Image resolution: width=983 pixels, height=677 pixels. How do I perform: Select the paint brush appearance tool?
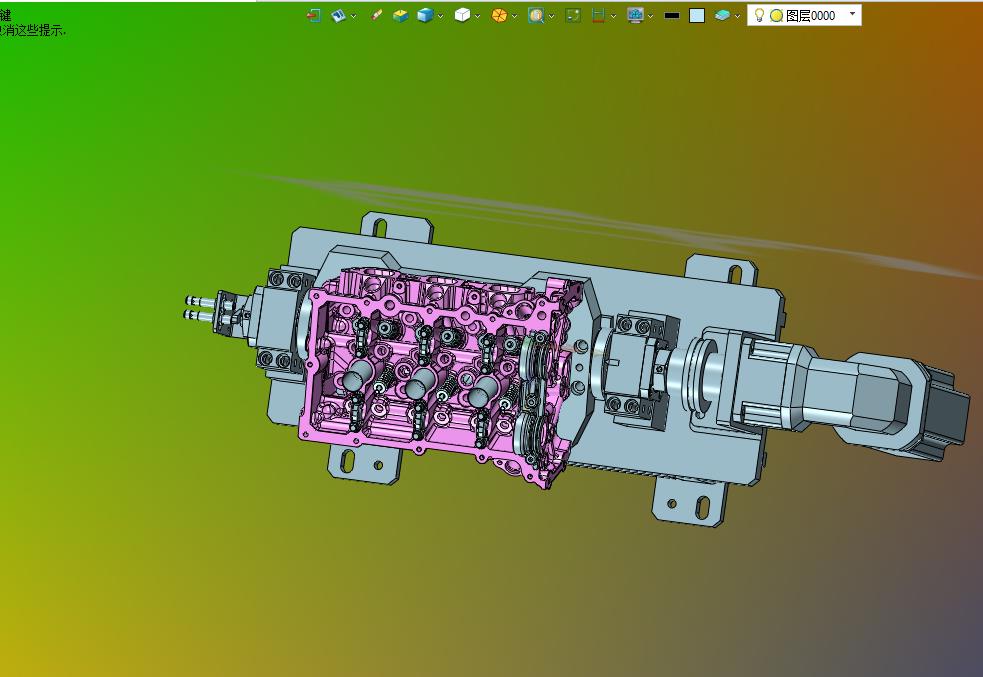coord(377,16)
